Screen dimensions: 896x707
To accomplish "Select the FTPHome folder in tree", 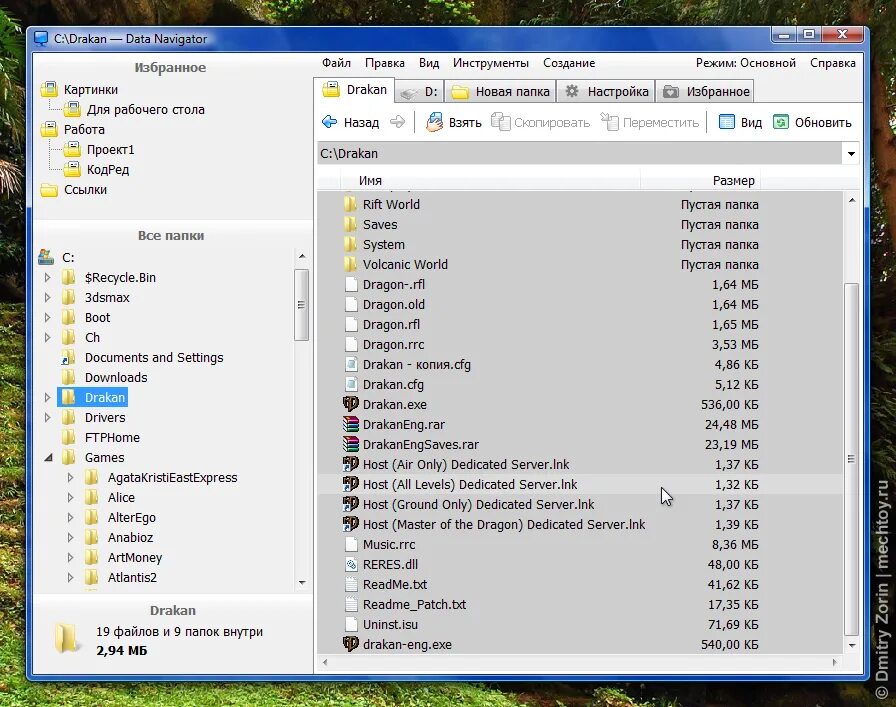I will tap(112, 437).
